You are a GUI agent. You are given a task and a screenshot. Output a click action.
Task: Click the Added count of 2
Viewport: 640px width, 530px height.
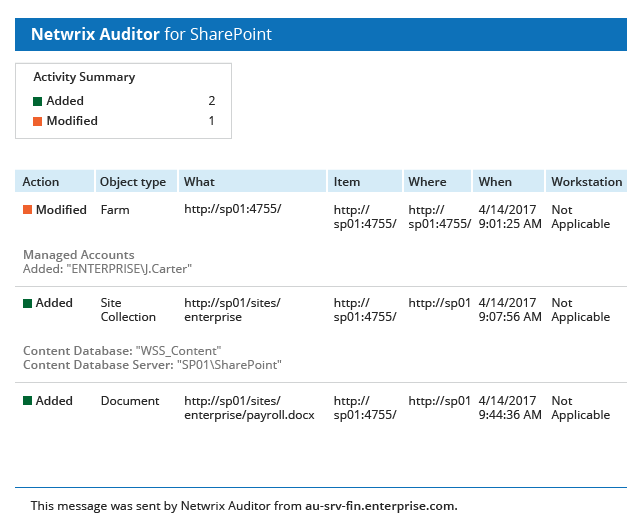tap(211, 101)
